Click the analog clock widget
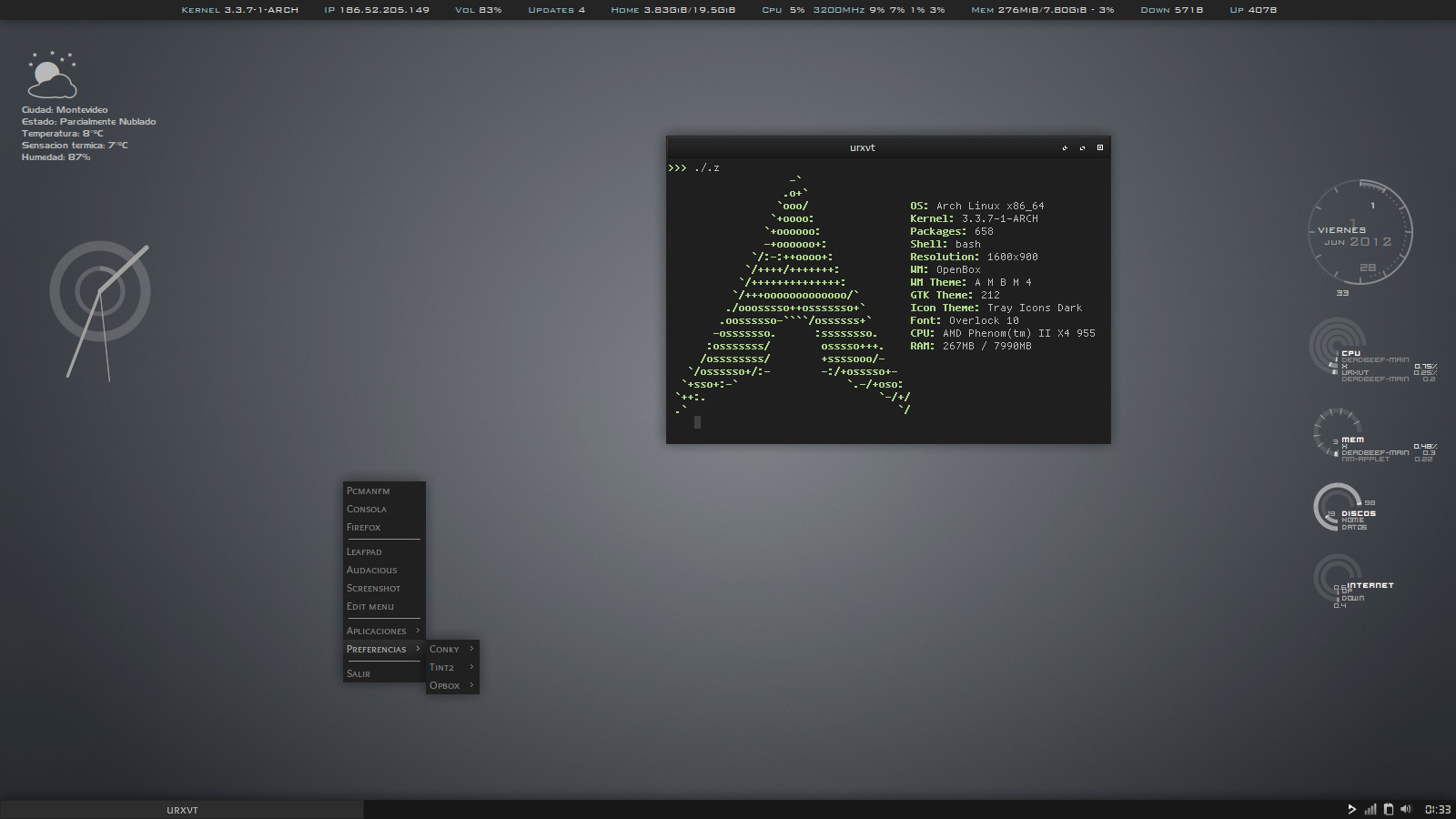The width and height of the screenshot is (1456, 819). 99,291
